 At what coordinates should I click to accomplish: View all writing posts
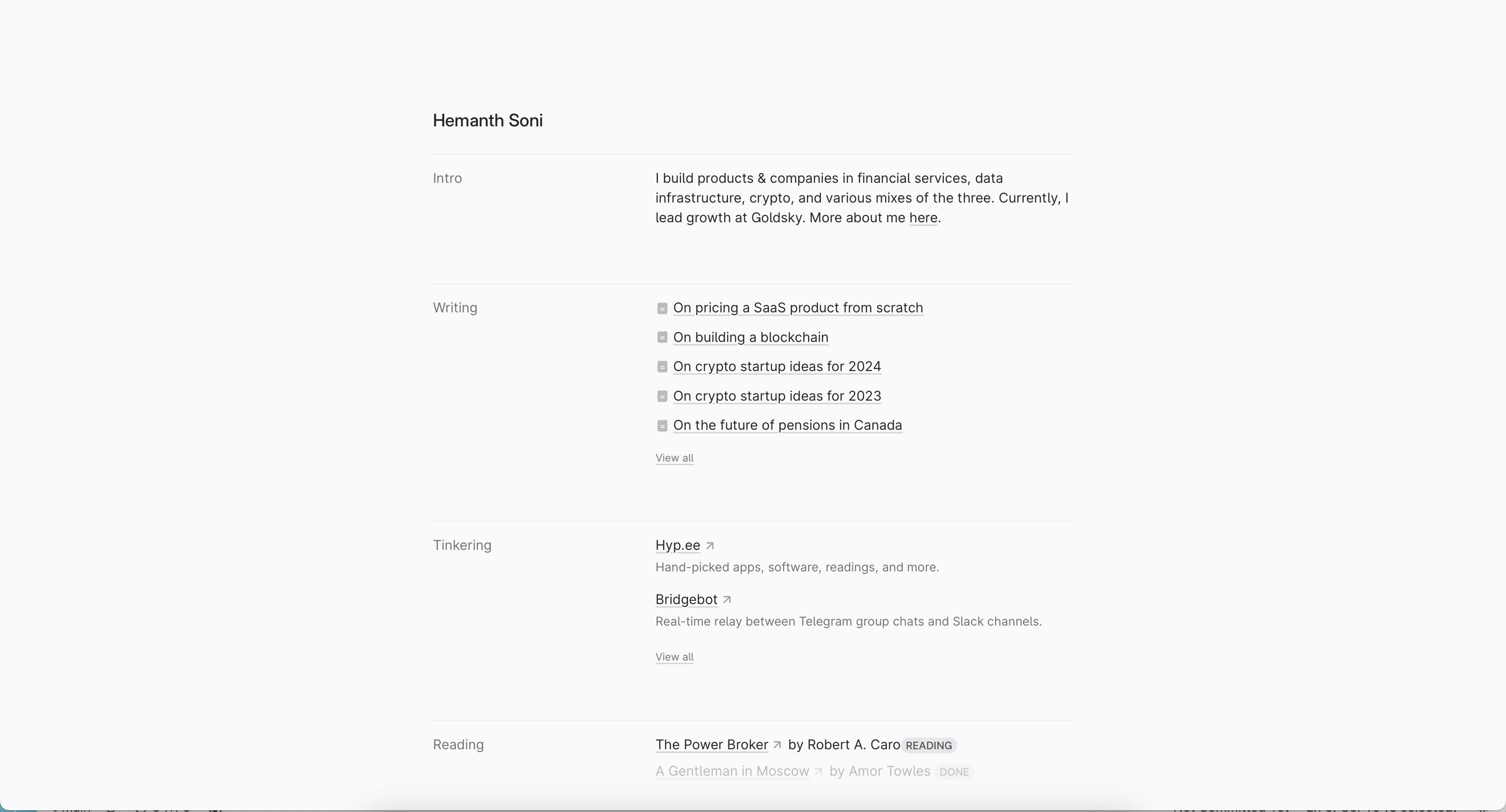pyautogui.click(x=674, y=458)
